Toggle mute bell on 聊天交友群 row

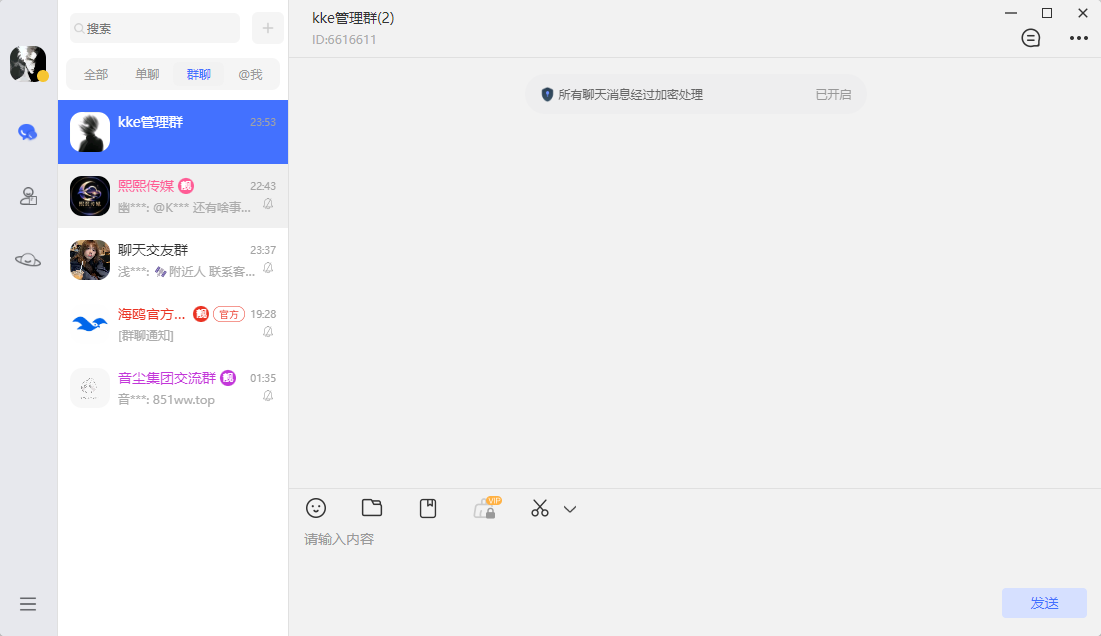(x=268, y=268)
